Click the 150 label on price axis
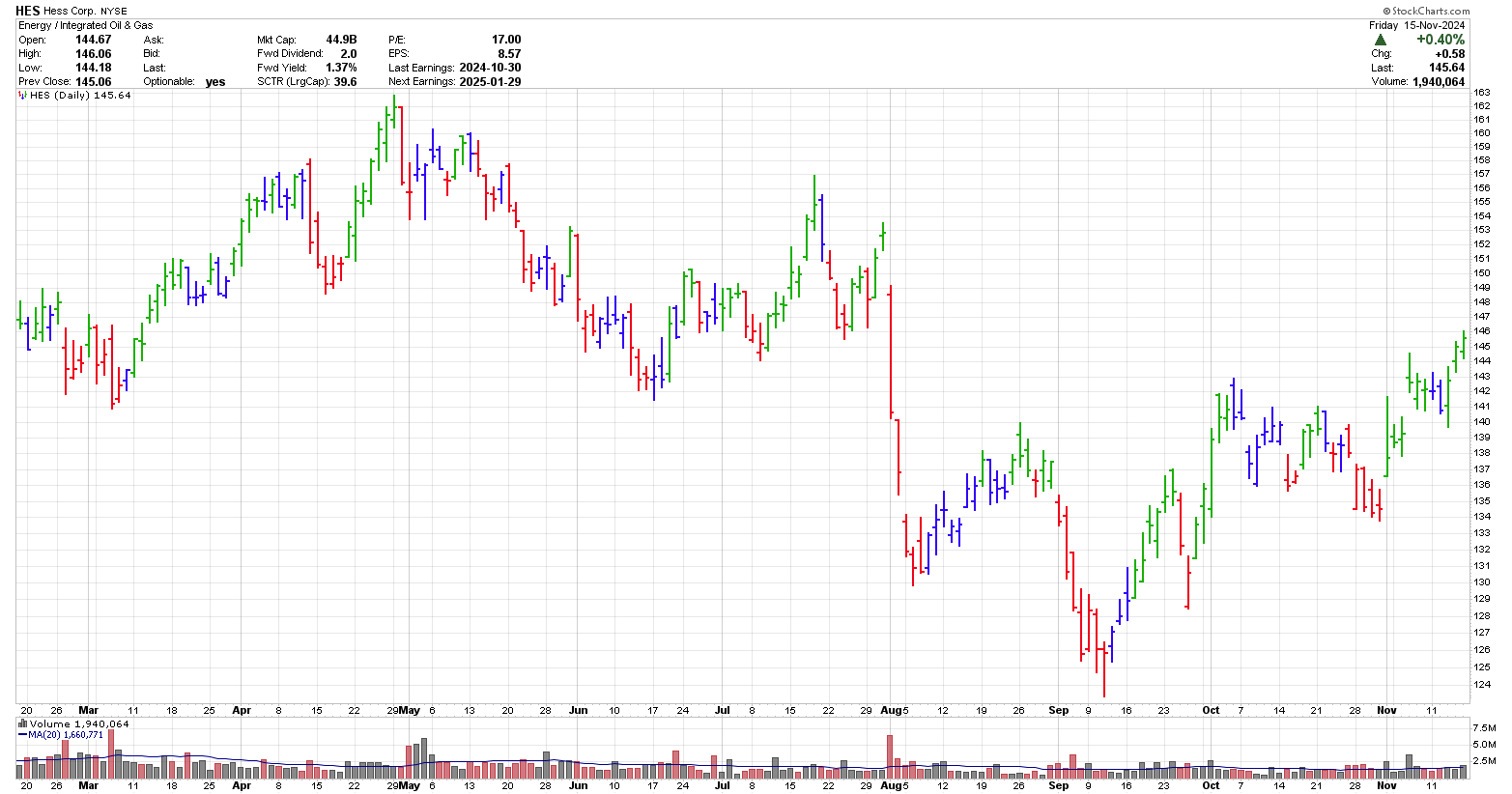Screen dimensions: 1512x794 [1482, 273]
